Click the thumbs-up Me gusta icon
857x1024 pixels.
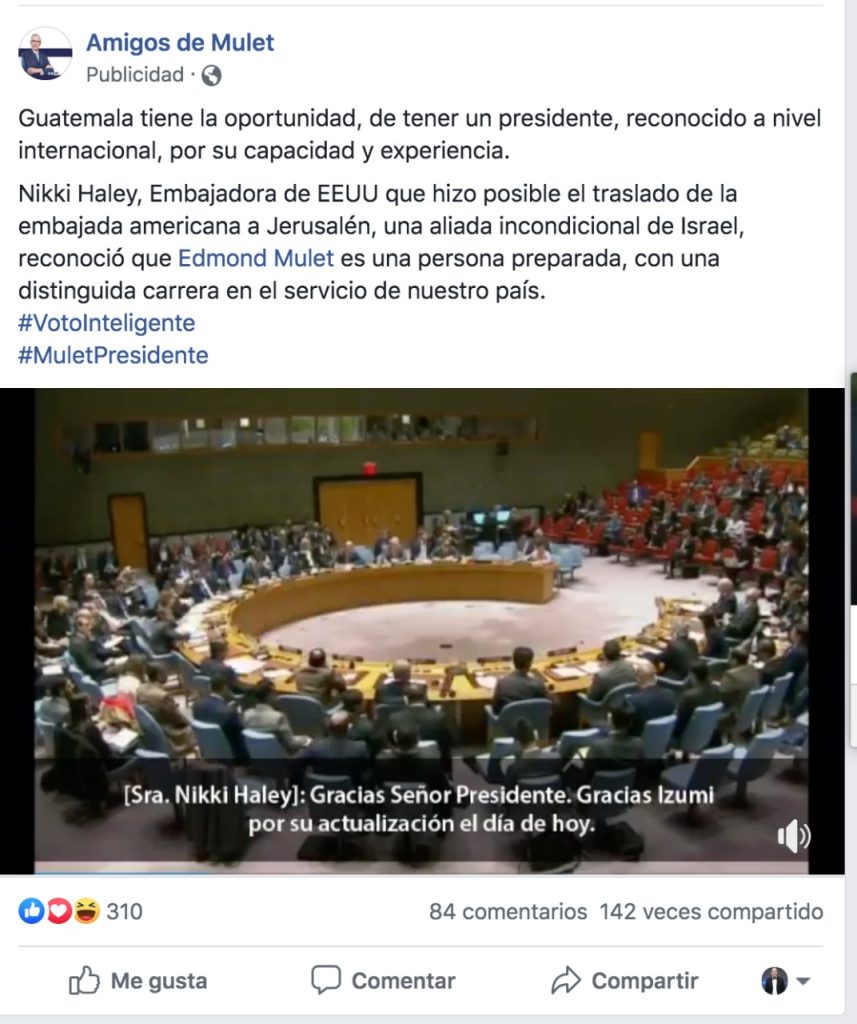(84, 980)
